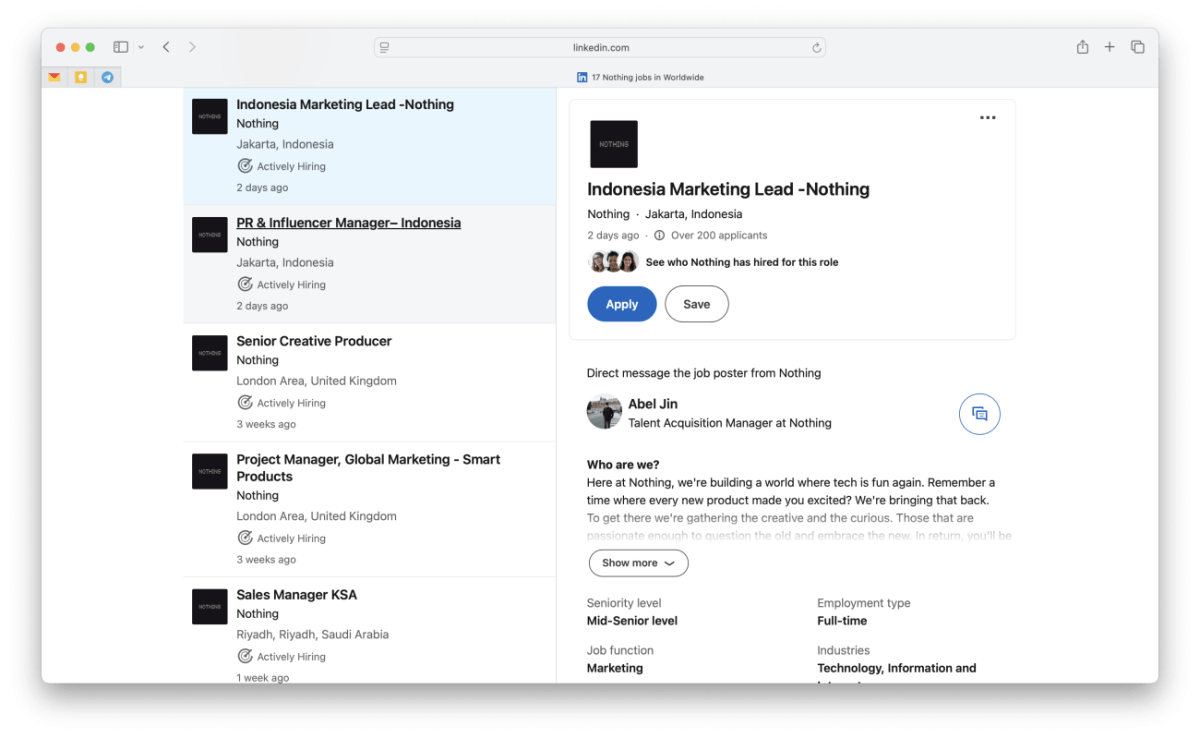The image size is (1200, 738).
Task: Message job poster with chat icon
Action: (980, 414)
